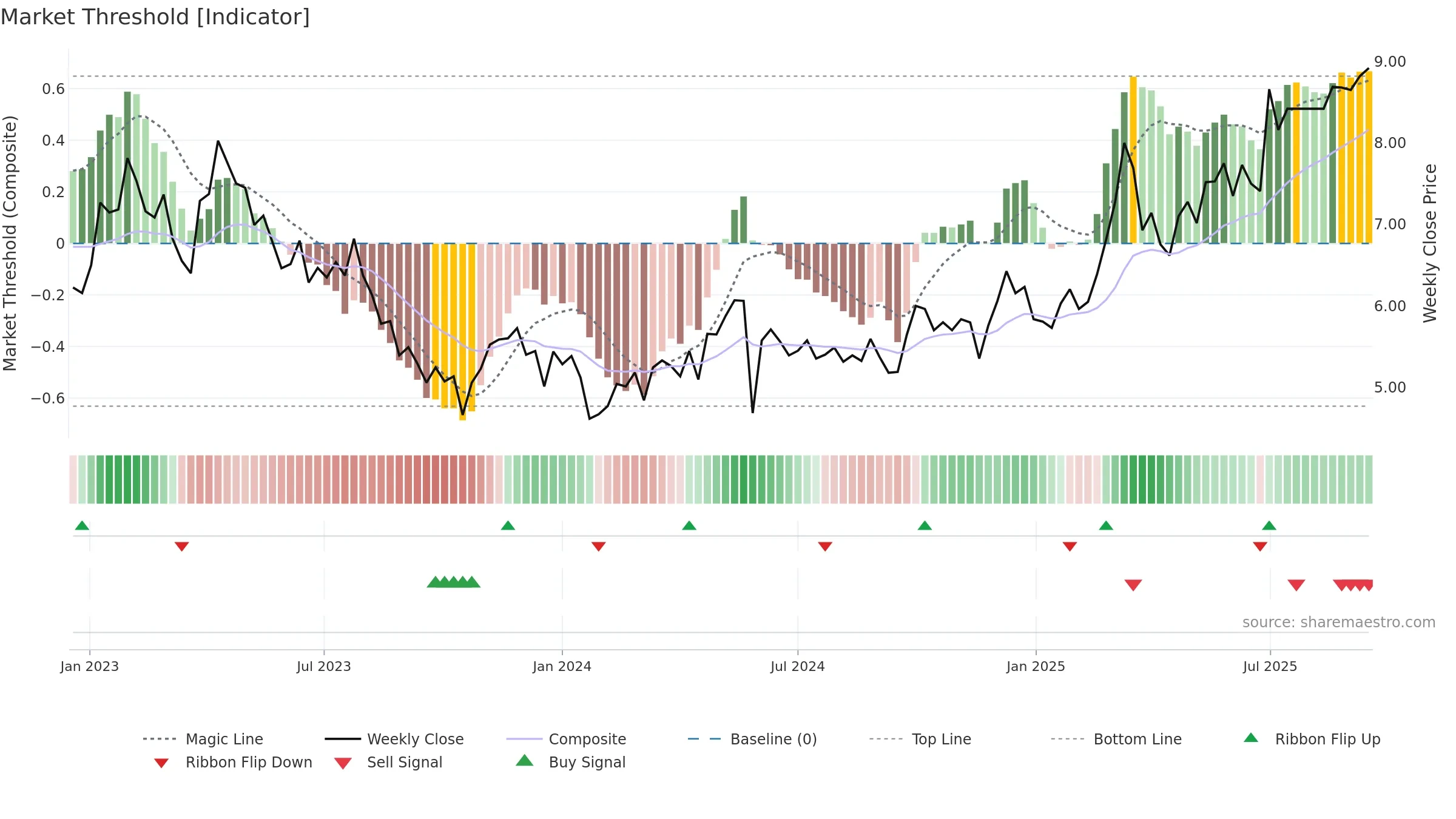Click the Ribbon Flip Down marker in late January 2025
Screen dimensions: 1456x819
click(1070, 547)
